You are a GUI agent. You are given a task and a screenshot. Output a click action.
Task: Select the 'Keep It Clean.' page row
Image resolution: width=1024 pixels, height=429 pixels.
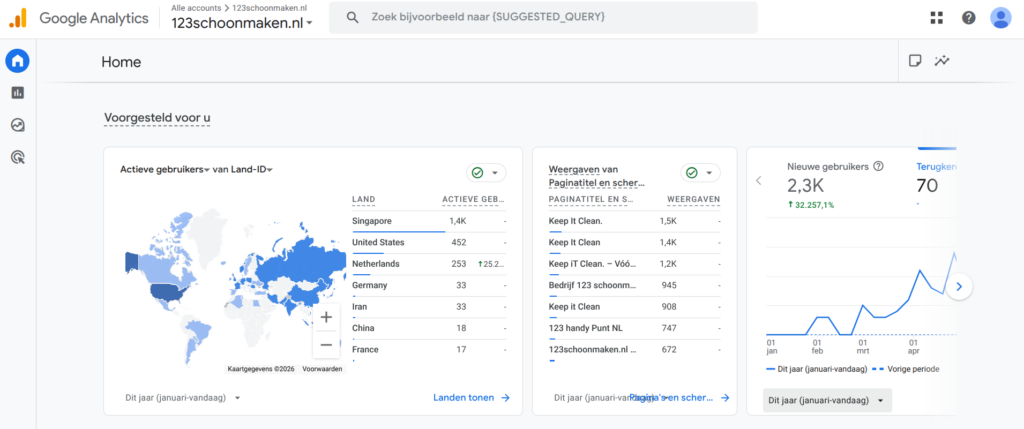coord(635,221)
